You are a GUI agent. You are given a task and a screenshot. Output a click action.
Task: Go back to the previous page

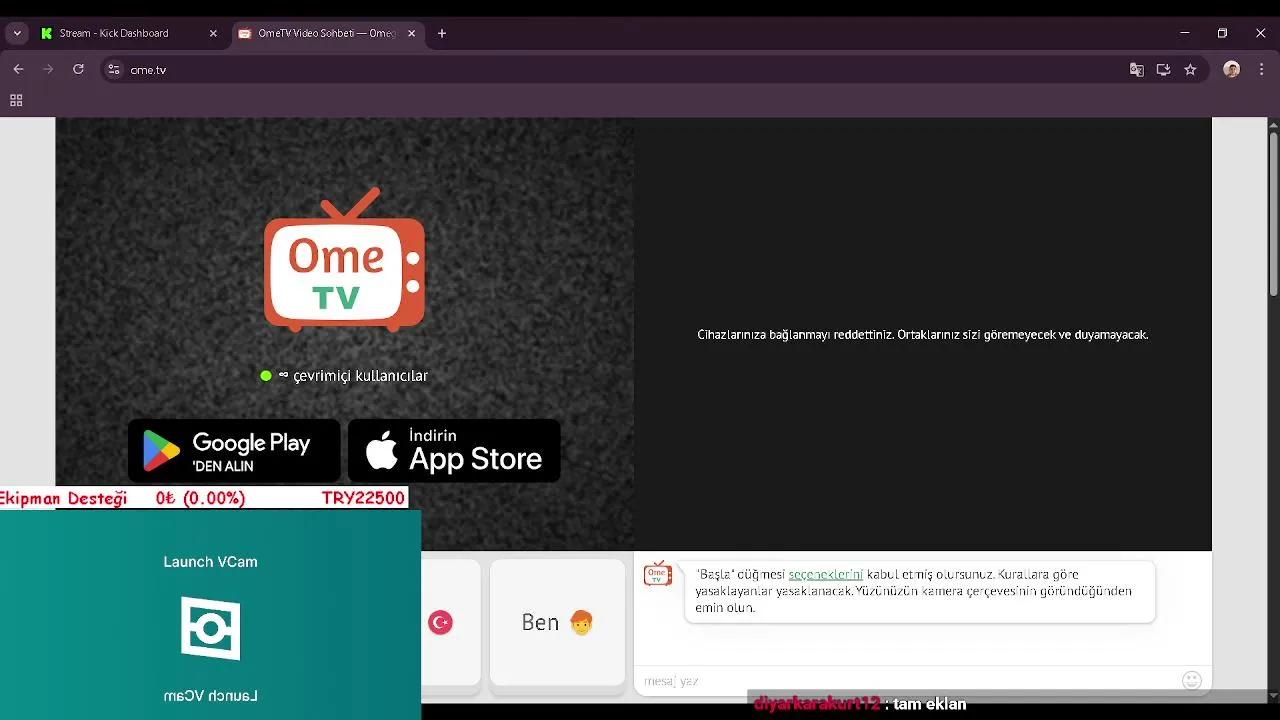pyautogui.click(x=18, y=69)
